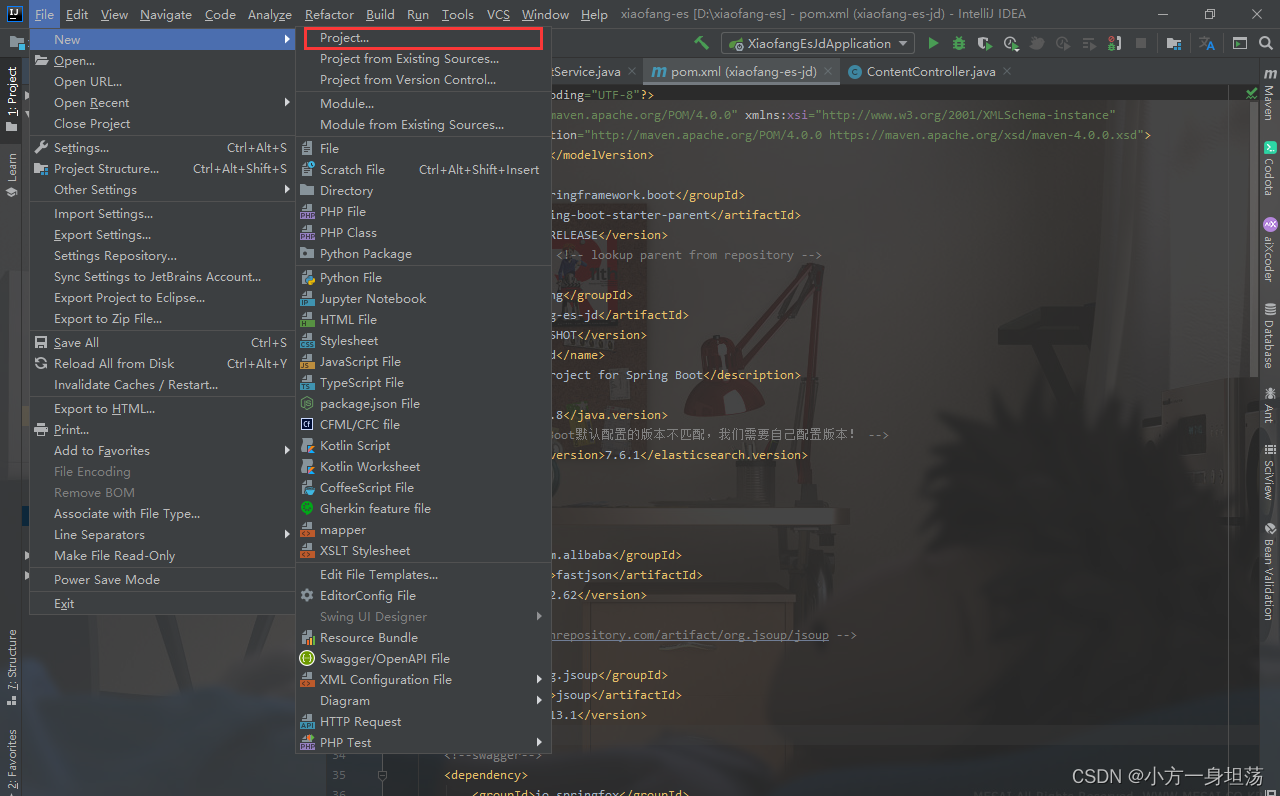Open the aiXcoder side panel

point(1269,250)
